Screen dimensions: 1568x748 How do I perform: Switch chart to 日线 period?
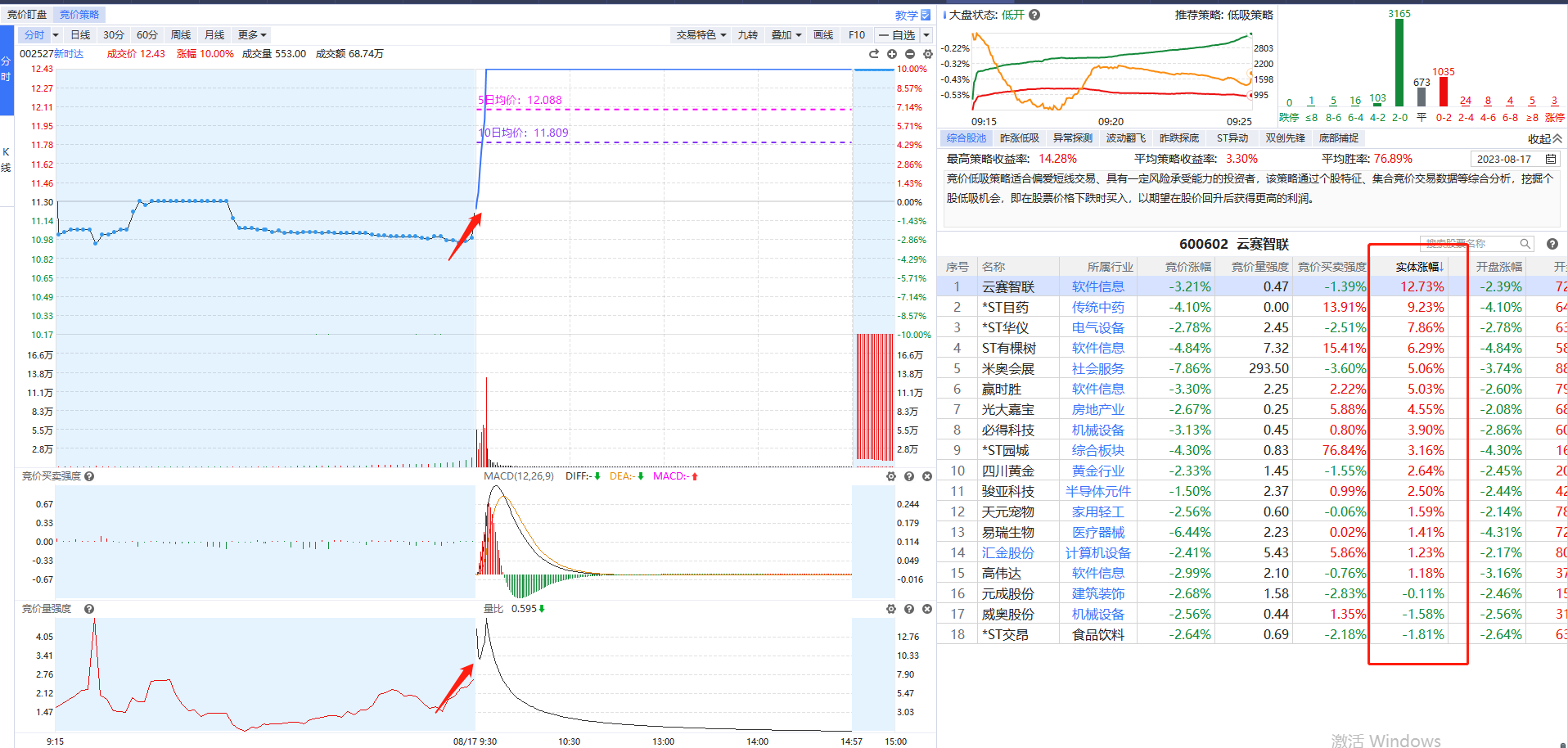click(80, 35)
